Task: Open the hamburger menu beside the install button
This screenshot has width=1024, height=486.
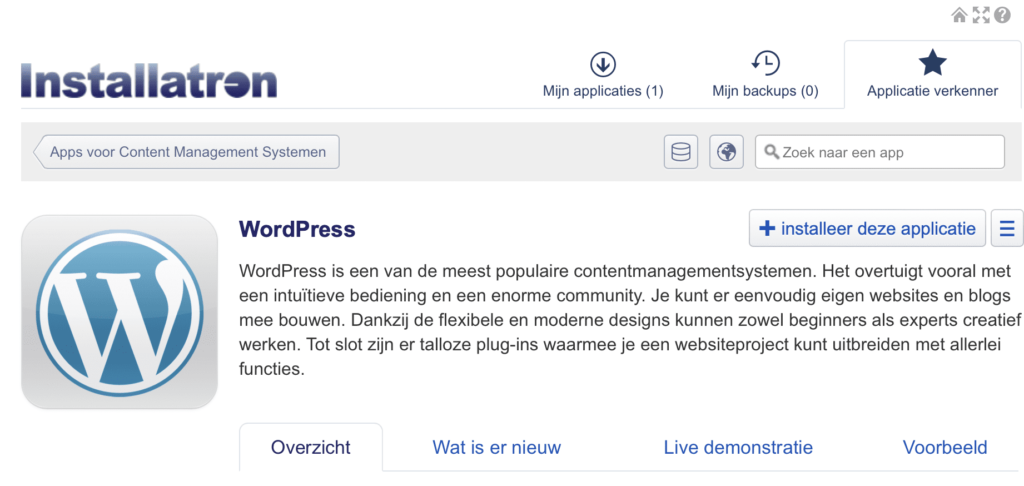Action: coord(1007,228)
